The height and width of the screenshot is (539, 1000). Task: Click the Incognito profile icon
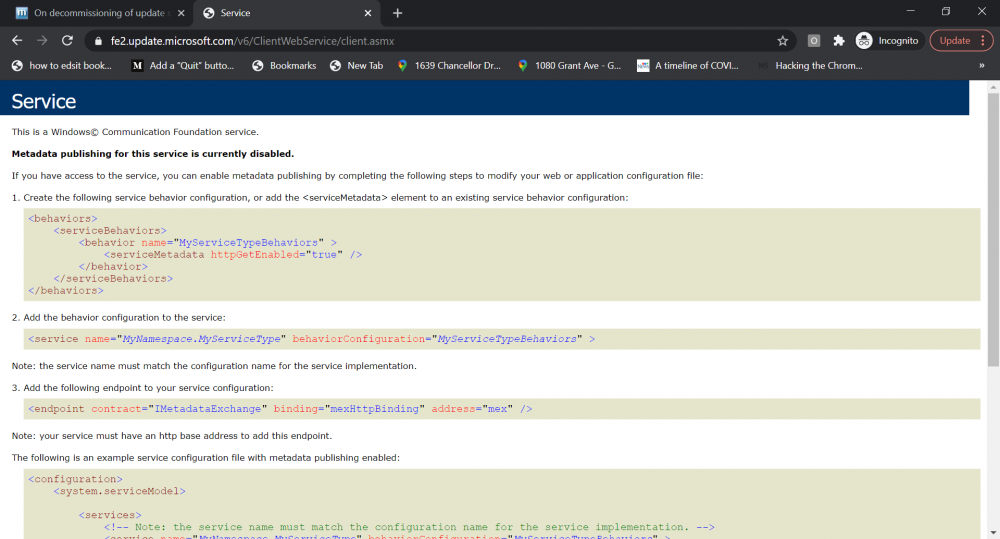tap(864, 41)
